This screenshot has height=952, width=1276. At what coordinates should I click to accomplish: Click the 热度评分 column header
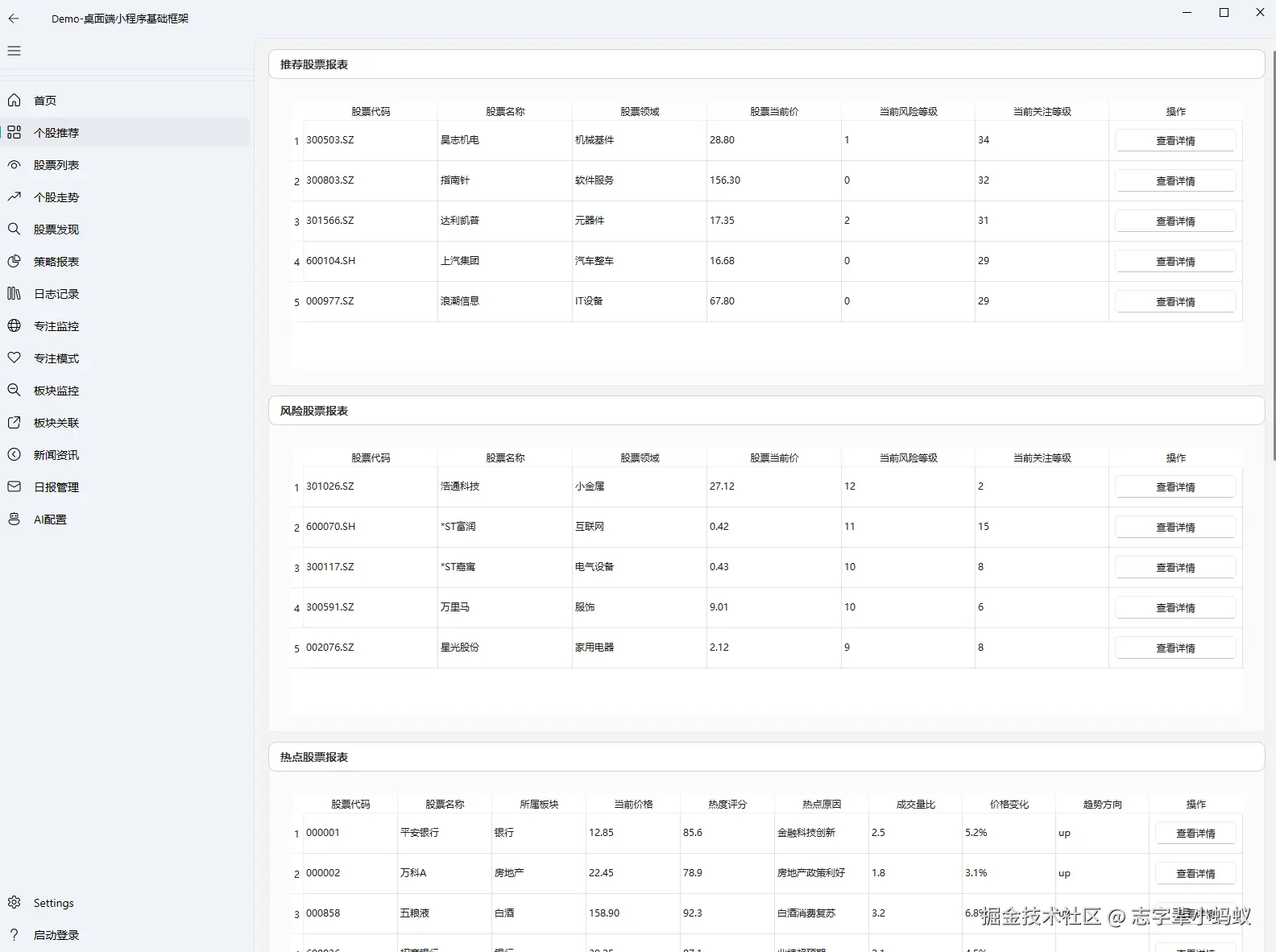pyautogui.click(x=727, y=804)
